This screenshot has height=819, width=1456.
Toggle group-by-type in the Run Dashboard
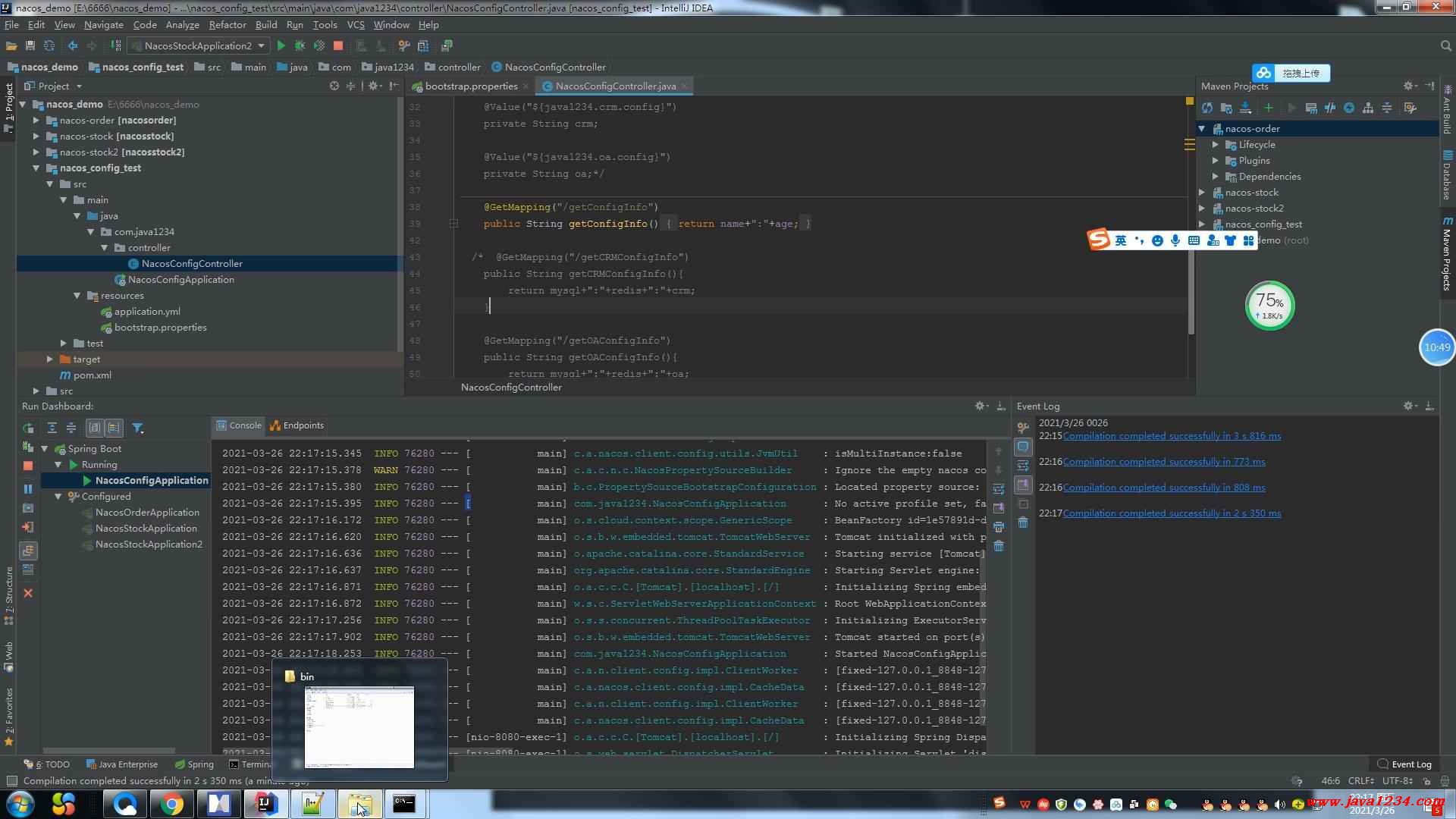click(x=95, y=428)
